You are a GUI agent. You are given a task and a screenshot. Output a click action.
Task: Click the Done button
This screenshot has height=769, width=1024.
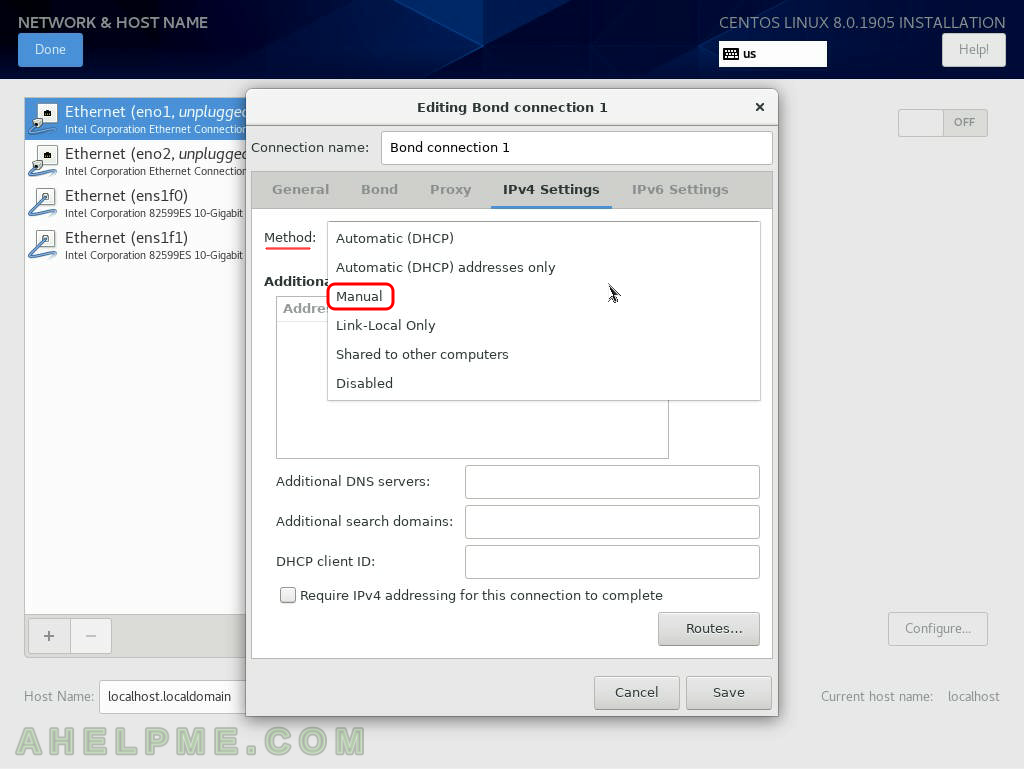[x=50, y=50]
